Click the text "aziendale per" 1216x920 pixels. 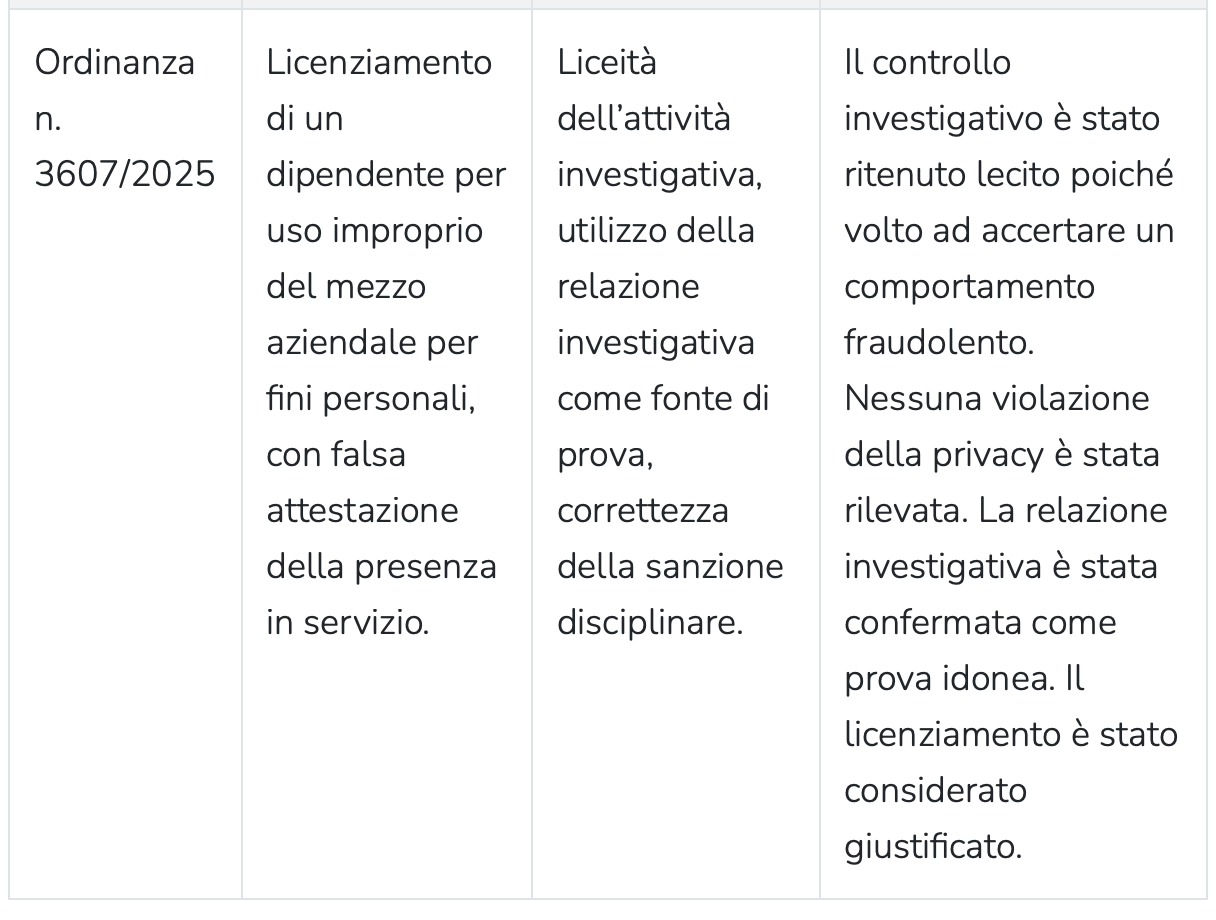[x=372, y=343]
